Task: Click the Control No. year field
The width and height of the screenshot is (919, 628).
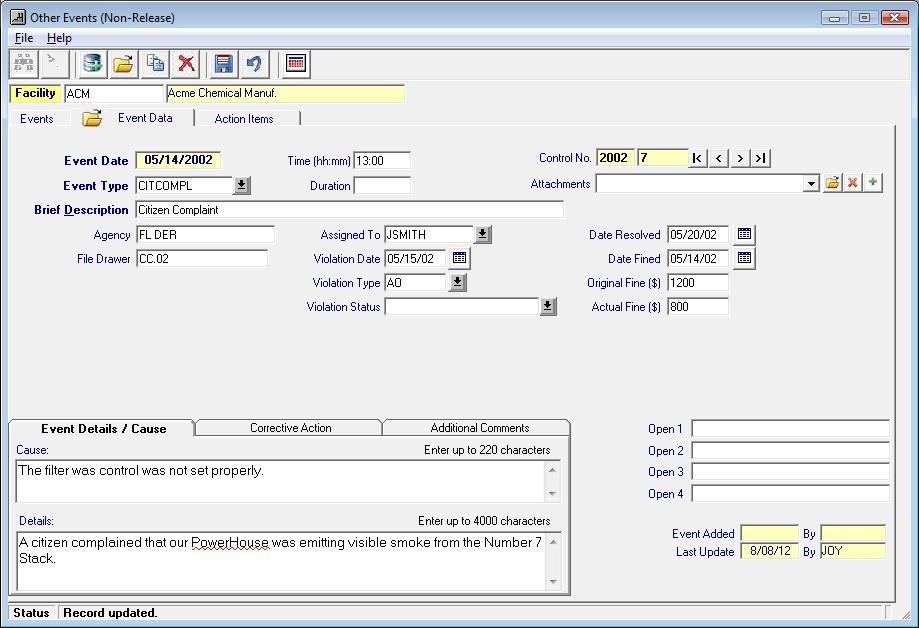Action: [615, 158]
